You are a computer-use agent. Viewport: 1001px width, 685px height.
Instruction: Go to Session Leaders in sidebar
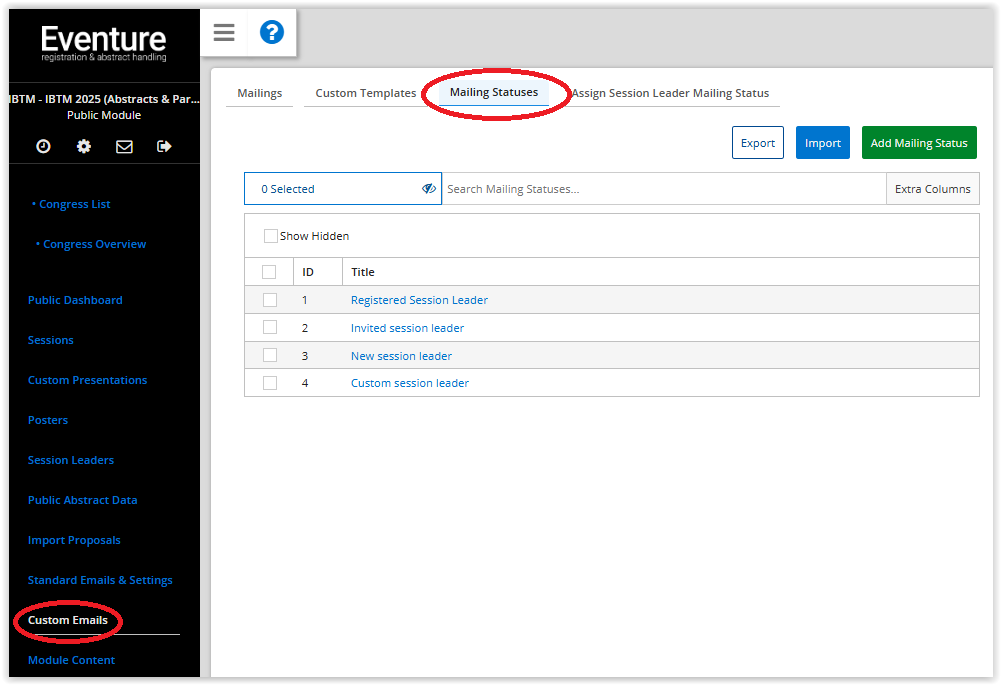click(x=71, y=460)
